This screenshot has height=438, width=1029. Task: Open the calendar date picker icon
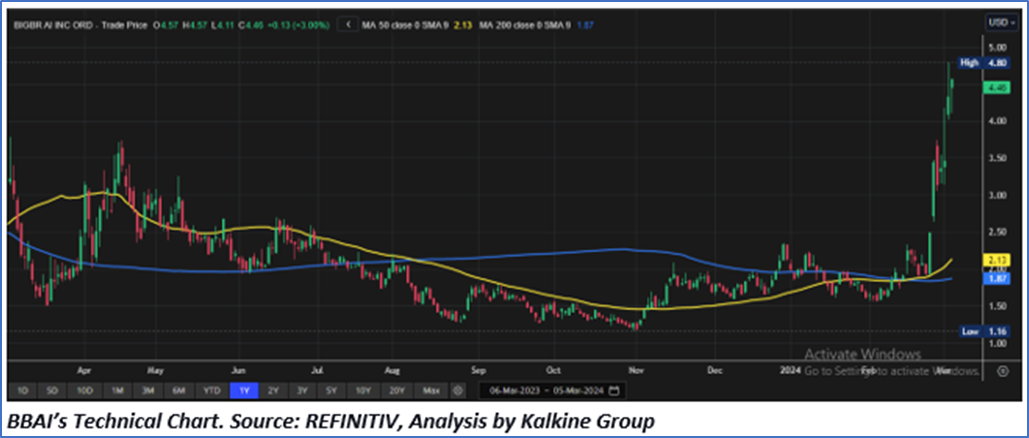pos(614,391)
